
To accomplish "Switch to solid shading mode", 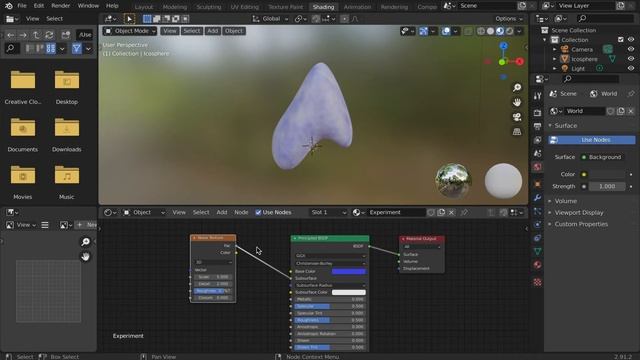I will pos(490,31).
